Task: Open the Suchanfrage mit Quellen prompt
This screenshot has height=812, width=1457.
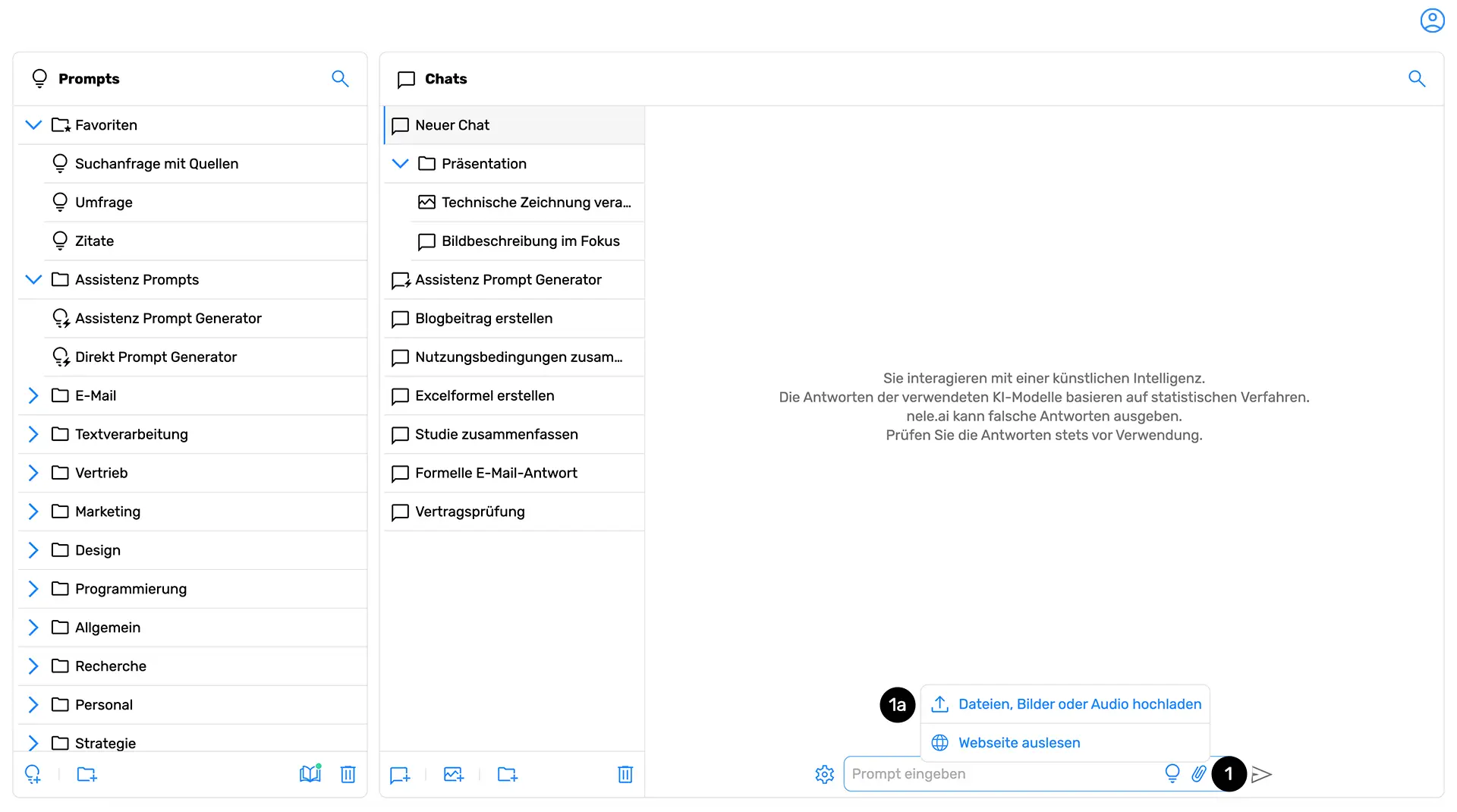Action: pos(206,164)
